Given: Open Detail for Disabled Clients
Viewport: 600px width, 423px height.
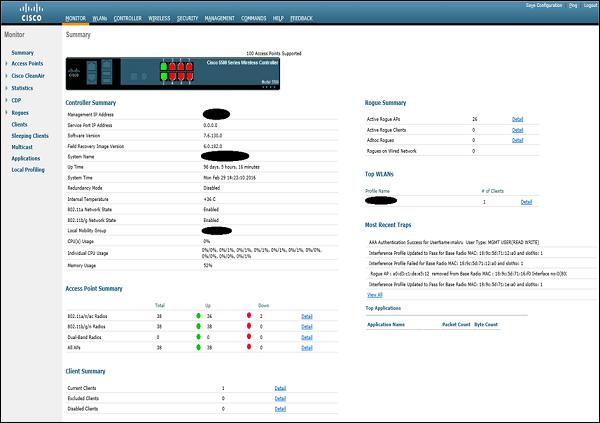Looking at the screenshot, I should pyautogui.click(x=280, y=409).
